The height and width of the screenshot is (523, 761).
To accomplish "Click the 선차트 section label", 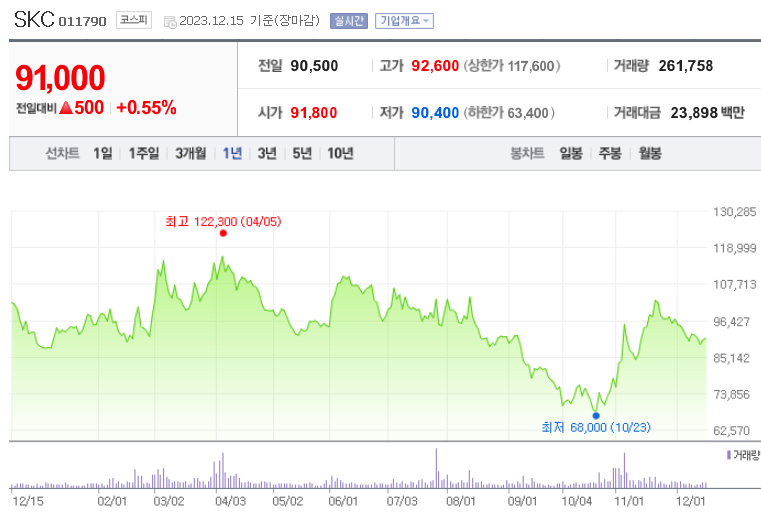I will tap(62, 153).
